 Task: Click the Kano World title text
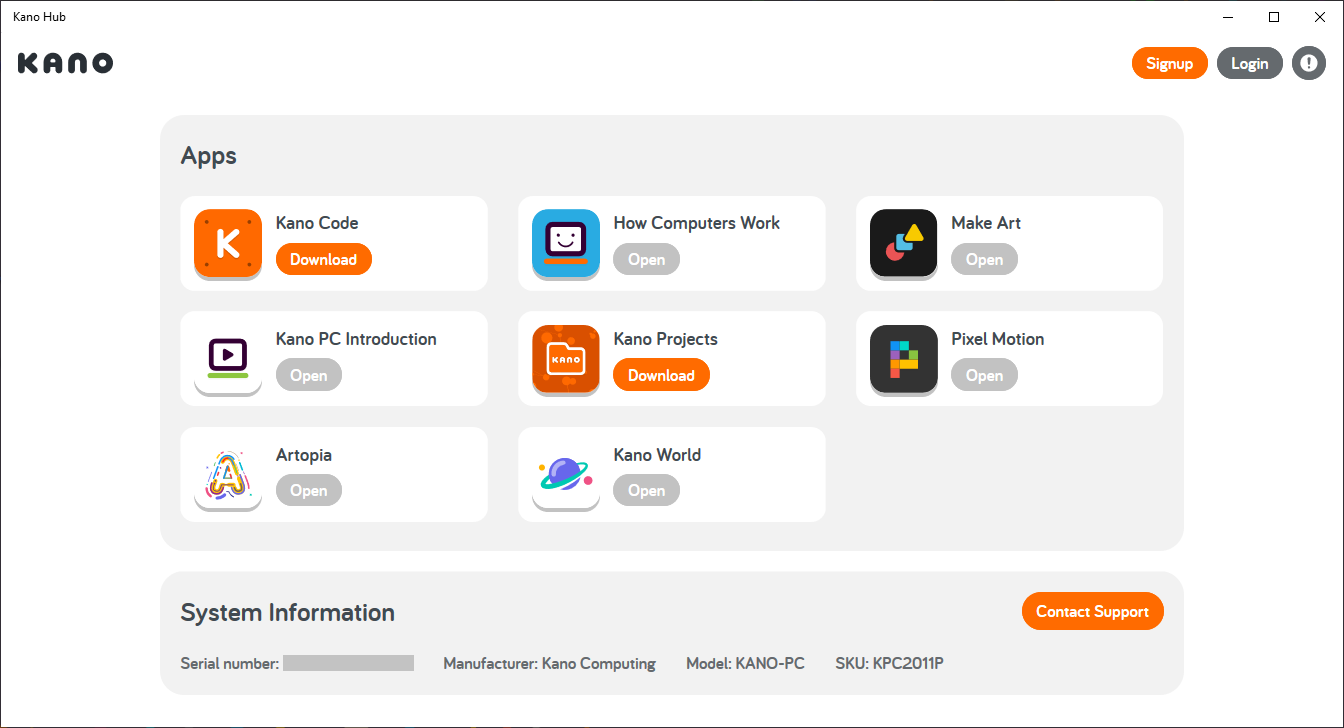point(657,455)
